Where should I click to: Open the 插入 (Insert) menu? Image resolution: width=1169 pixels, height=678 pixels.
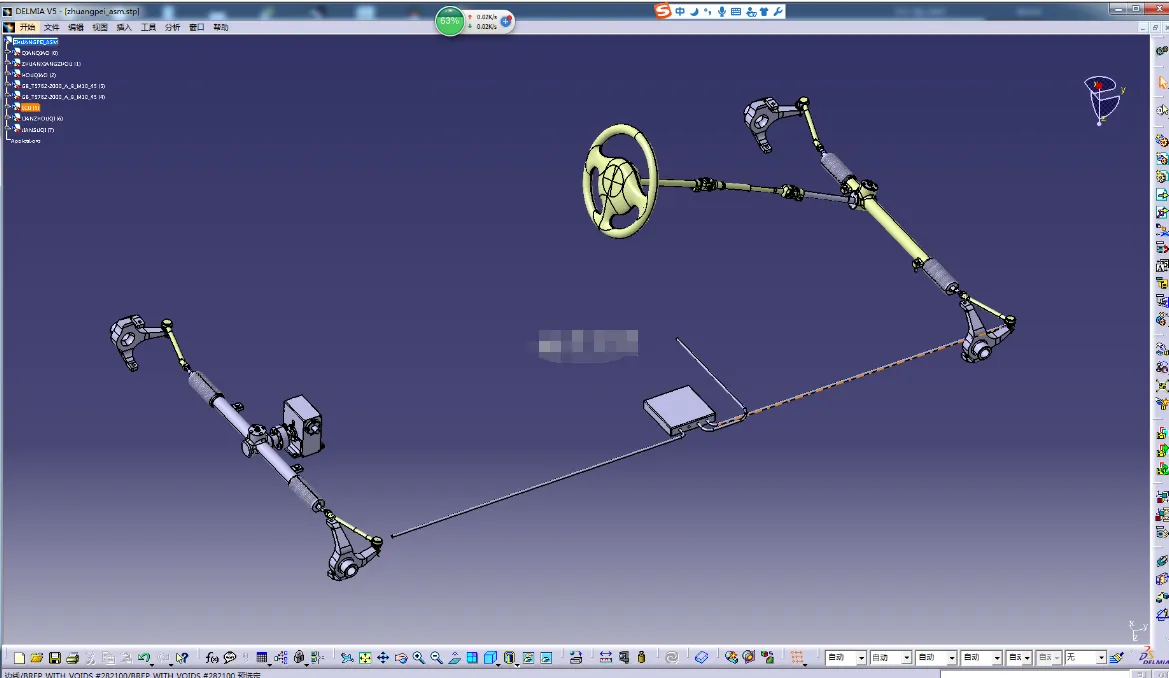coord(124,28)
